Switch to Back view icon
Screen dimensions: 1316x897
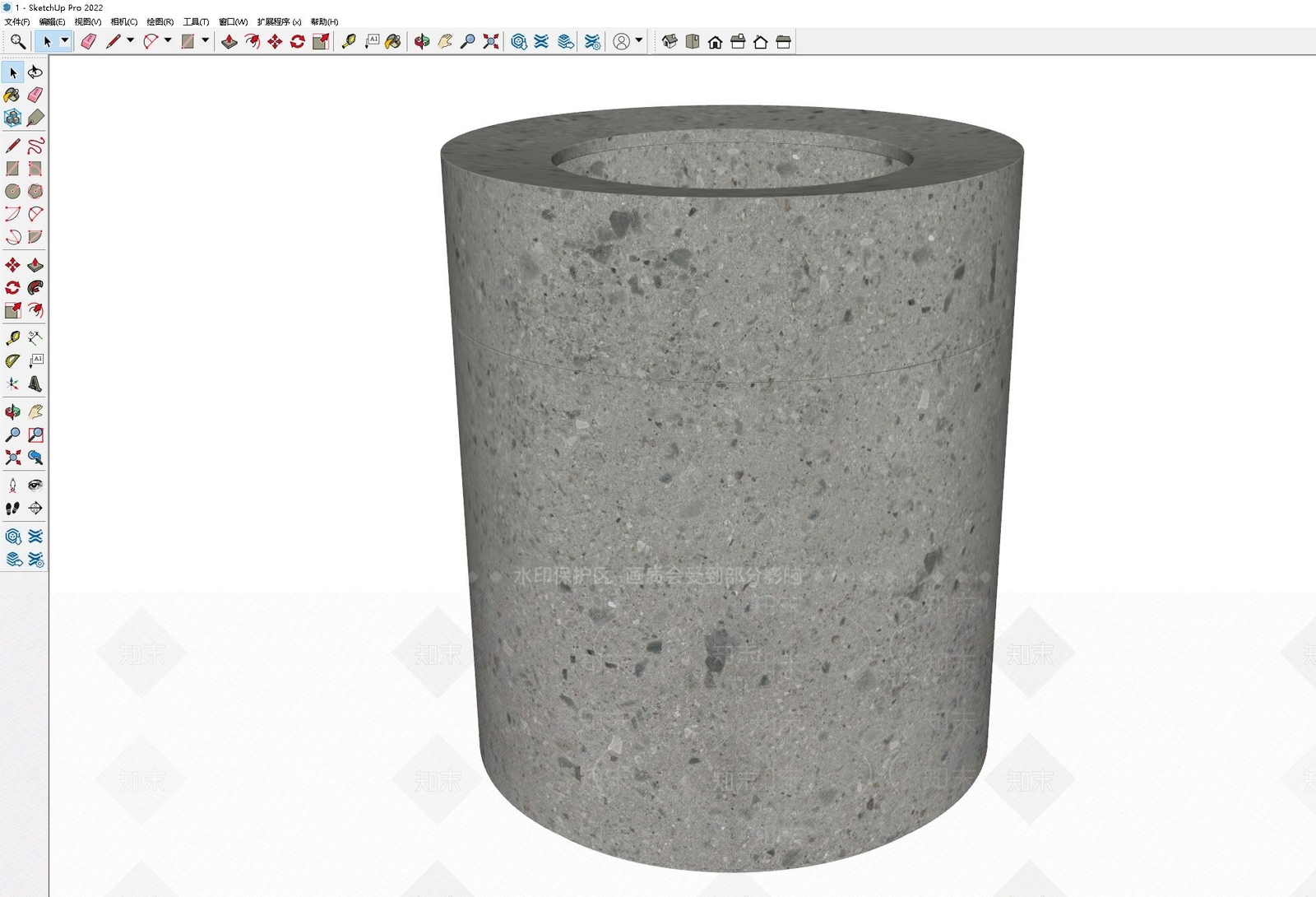coord(761,41)
